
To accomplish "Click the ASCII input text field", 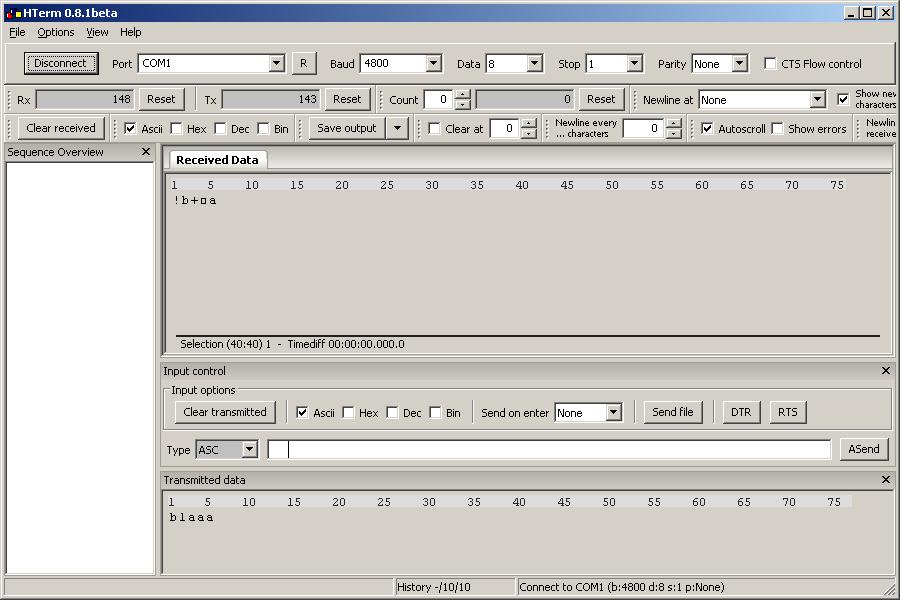I will [x=549, y=449].
